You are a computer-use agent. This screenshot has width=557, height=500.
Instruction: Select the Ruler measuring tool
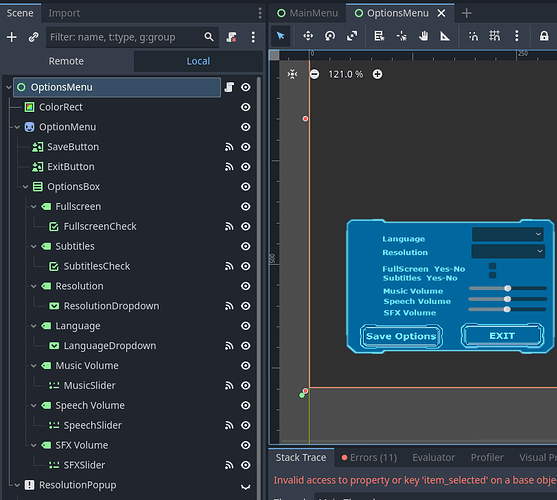tap(445, 36)
